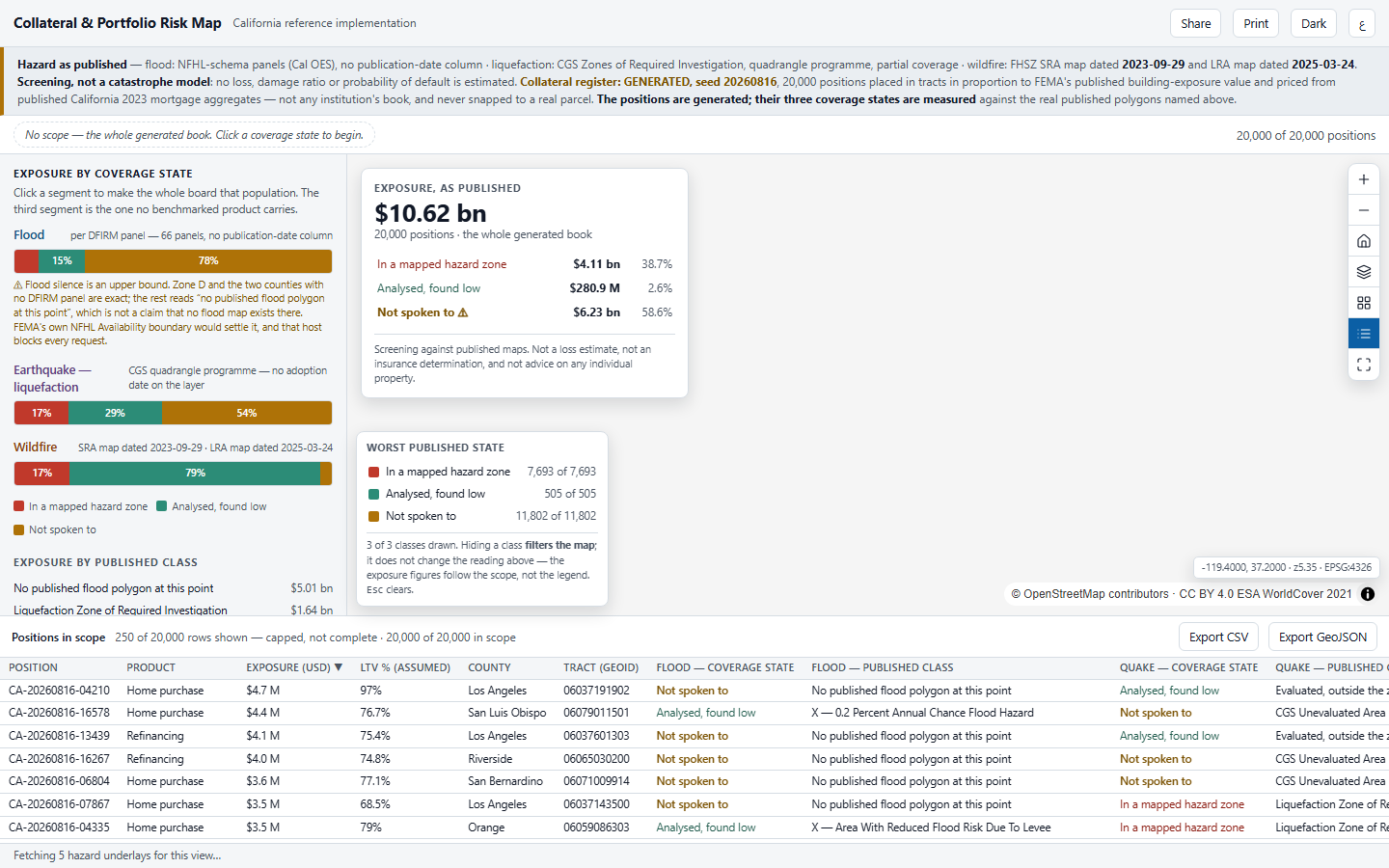1389x868 pixels.
Task: Toggle Dark theme
Action: coord(1314,24)
